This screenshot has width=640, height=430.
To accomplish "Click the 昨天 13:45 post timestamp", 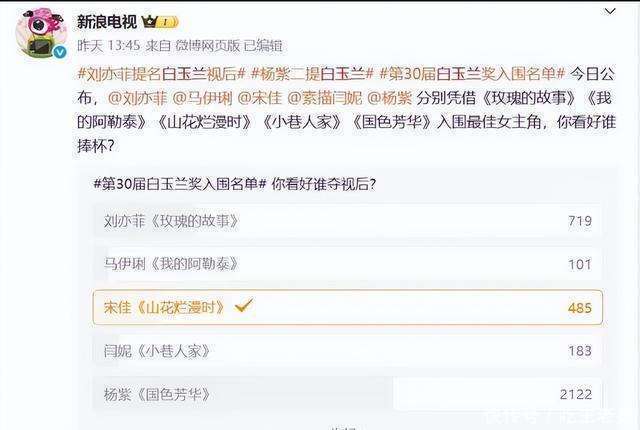I will (109, 45).
